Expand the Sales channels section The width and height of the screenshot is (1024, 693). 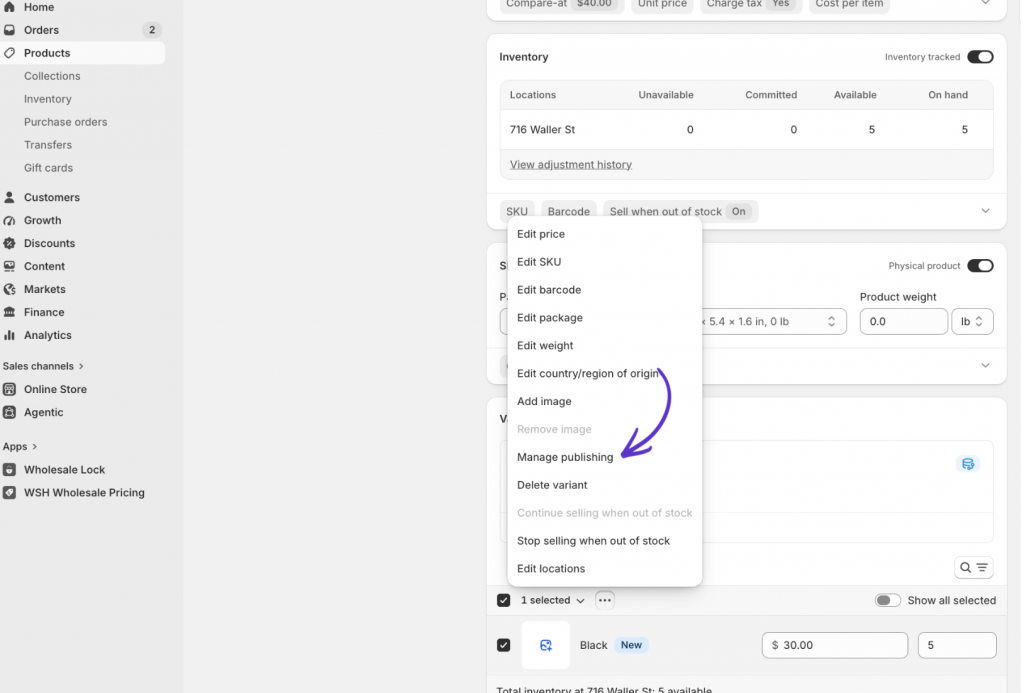[x=43, y=366]
